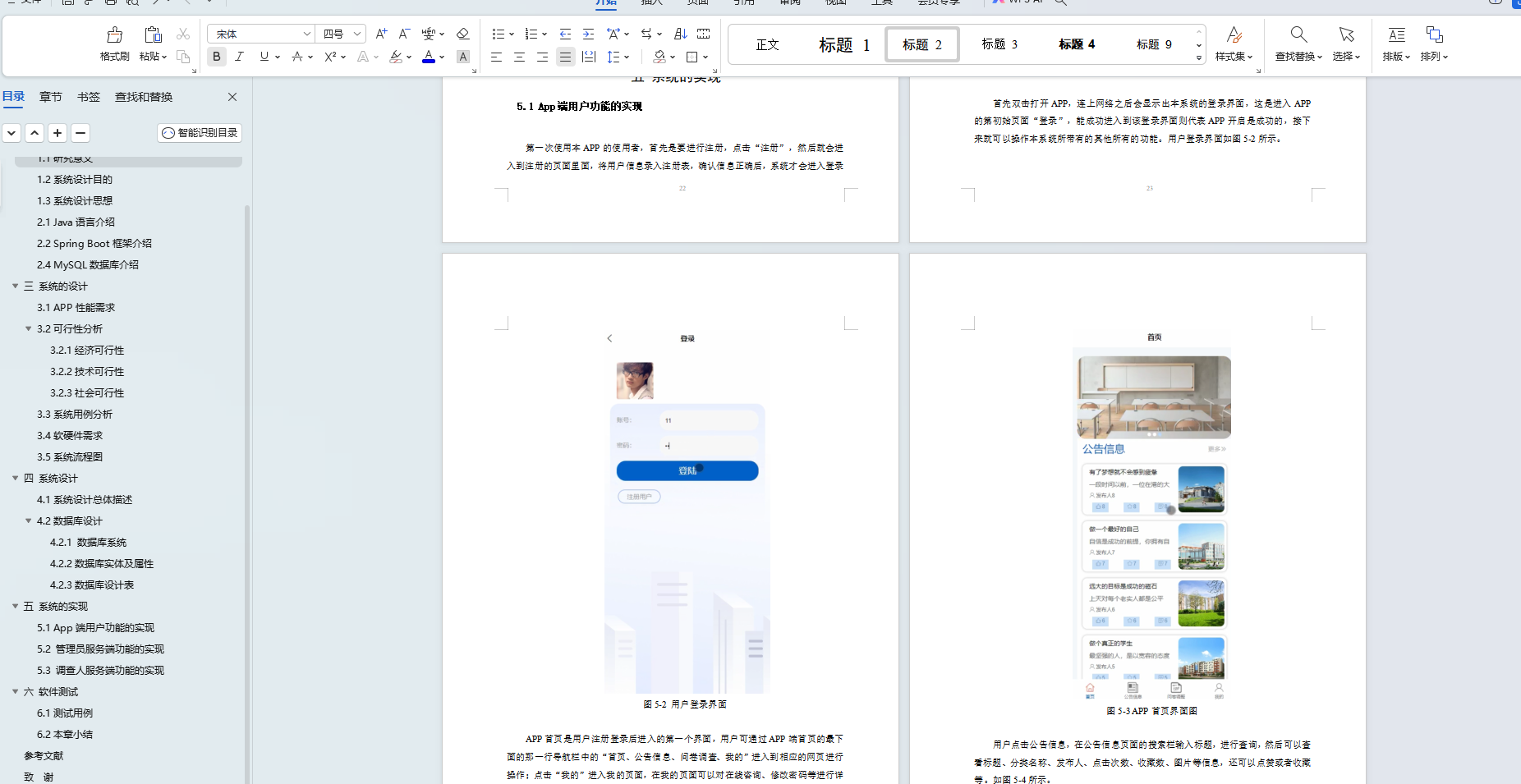The image size is (1521, 784).
Task: Collapse the '四 系统设计' tree node
Action: (15, 478)
